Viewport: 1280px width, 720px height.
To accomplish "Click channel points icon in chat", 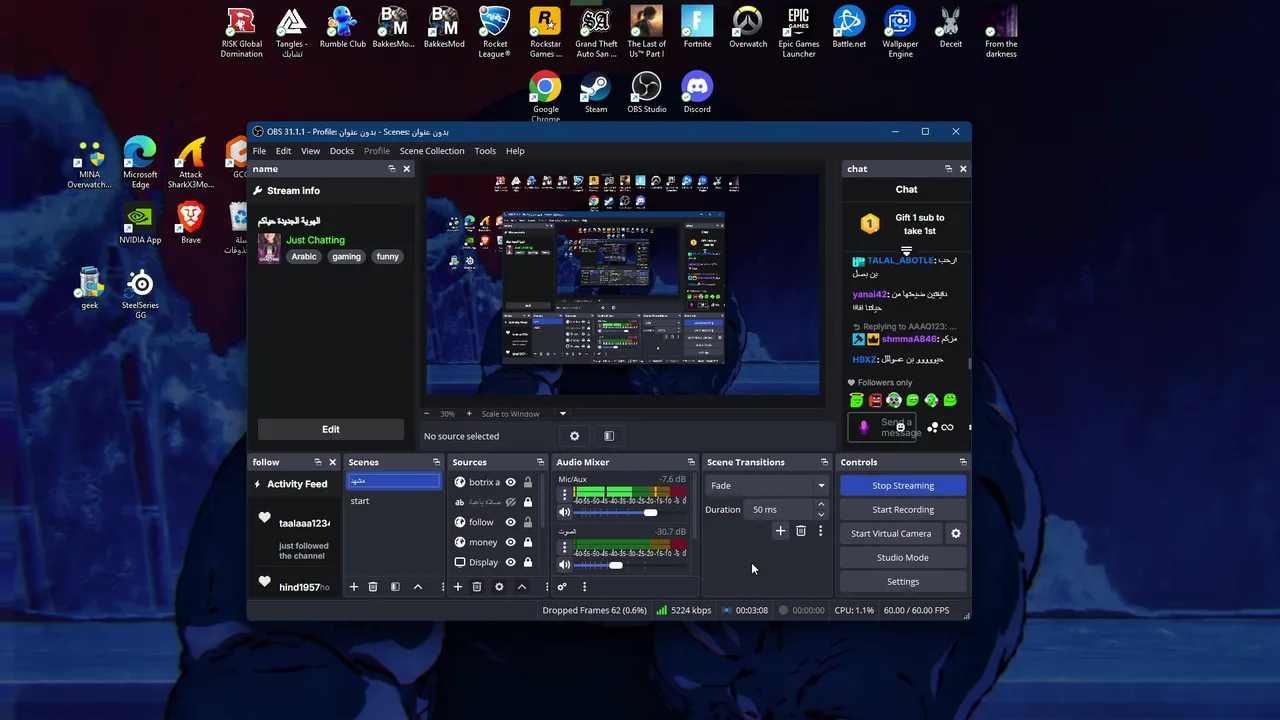I will pyautogui.click(x=932, y=427).
